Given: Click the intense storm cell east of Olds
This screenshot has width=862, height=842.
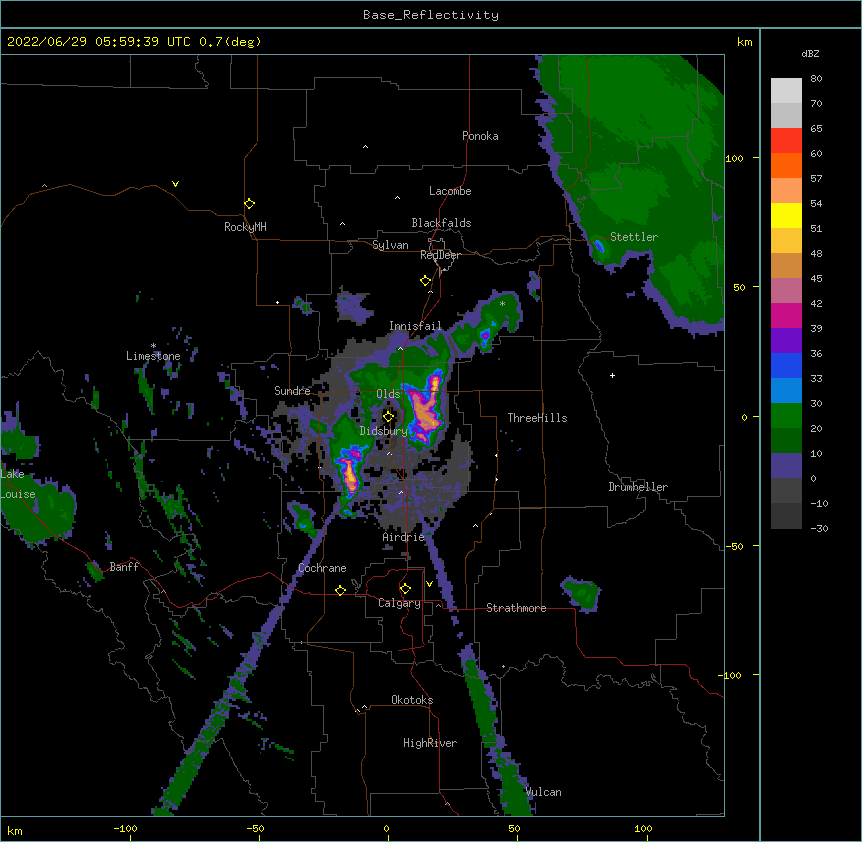Looking at the screenshot, I should (424, 409).
